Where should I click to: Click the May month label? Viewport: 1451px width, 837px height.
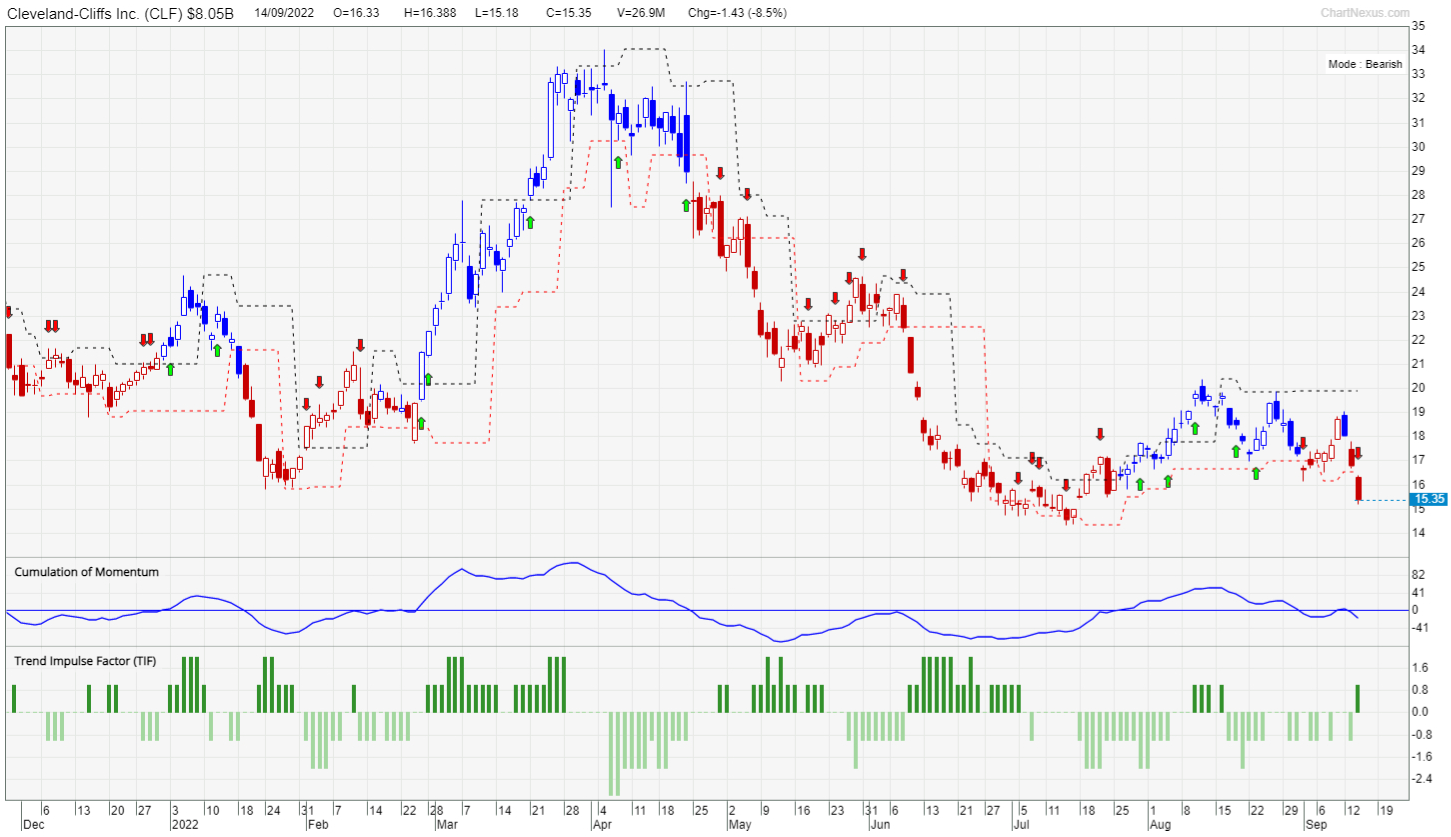pyautogui.click(x=738, y=826)
